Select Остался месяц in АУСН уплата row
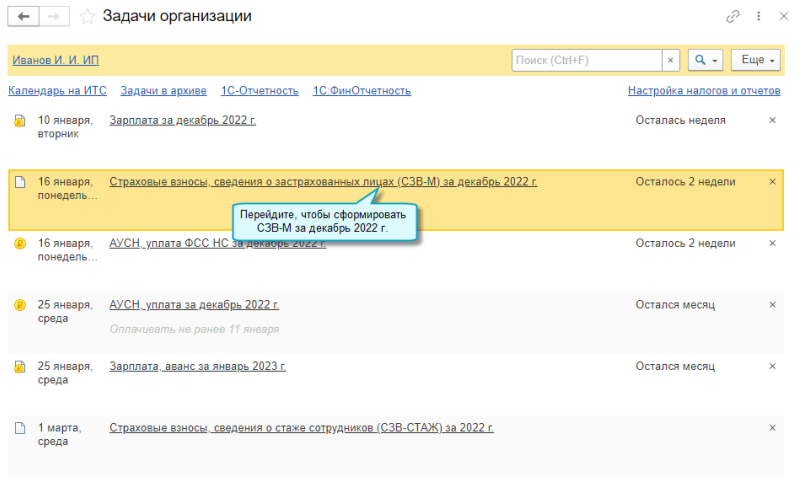The width and height of the screenshot is (800, 482). (675, 305)
